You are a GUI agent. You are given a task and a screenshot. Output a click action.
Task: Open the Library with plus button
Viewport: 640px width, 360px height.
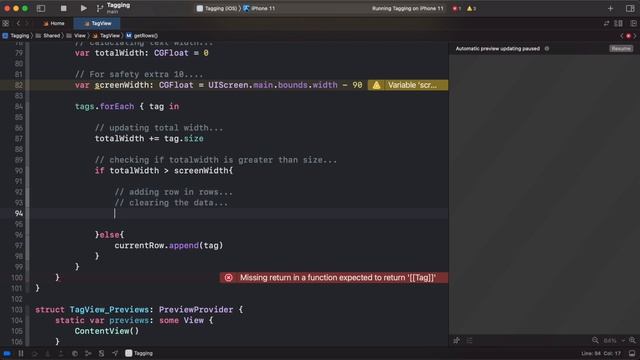[610, 8]
